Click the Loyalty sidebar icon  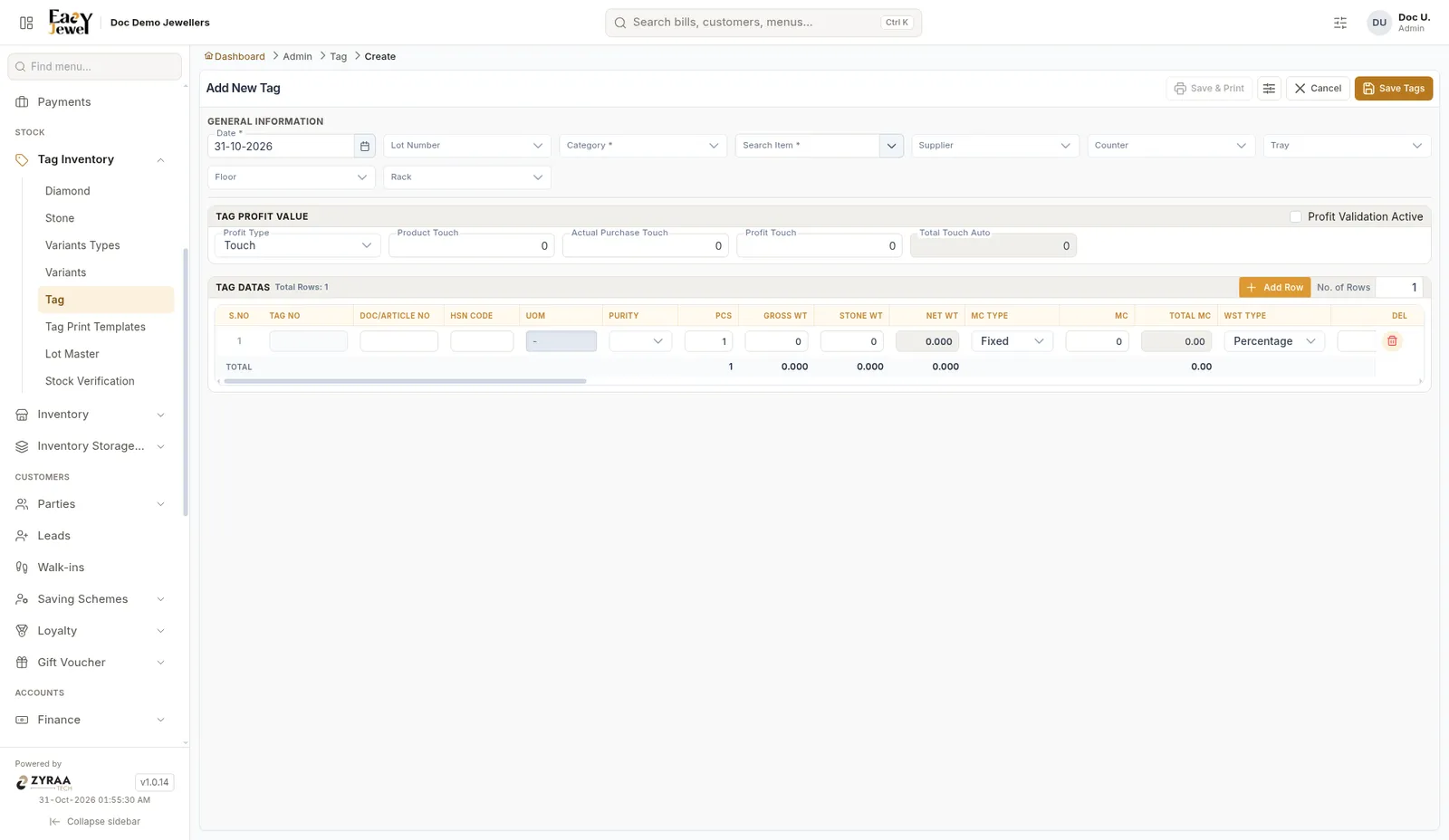point(22,631)
